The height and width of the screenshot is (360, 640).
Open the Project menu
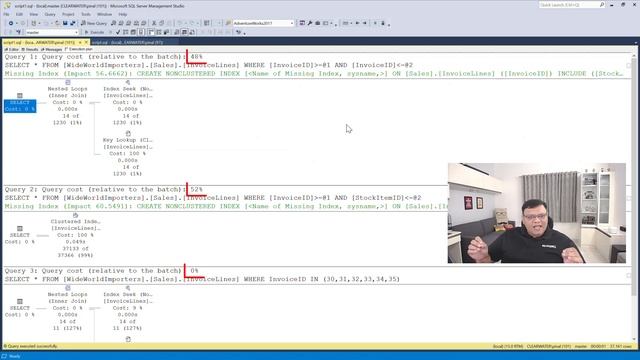pos(68,14)
